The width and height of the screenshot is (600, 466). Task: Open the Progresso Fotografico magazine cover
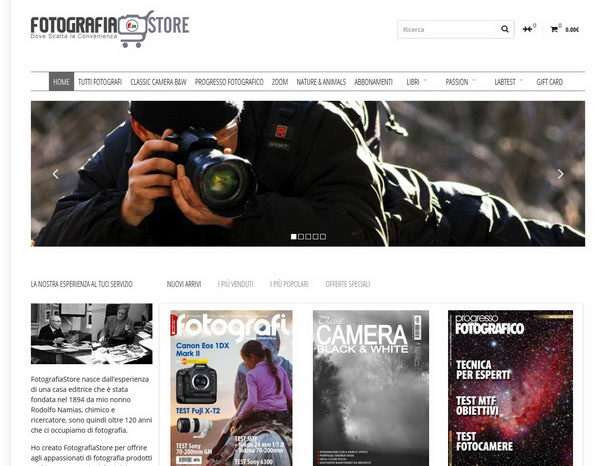pos(510,388)
